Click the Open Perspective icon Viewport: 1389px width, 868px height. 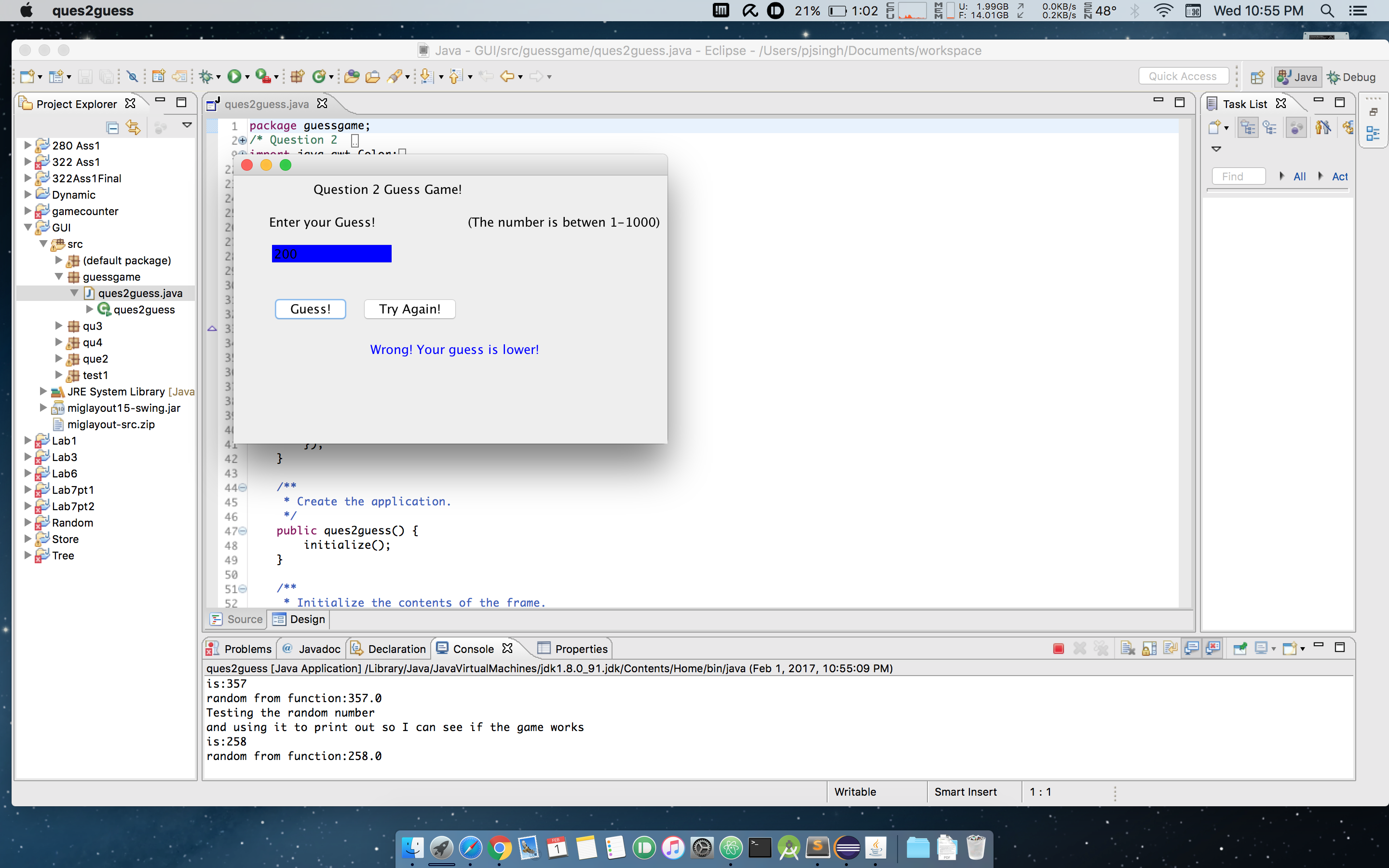(x=1257, y=77)
